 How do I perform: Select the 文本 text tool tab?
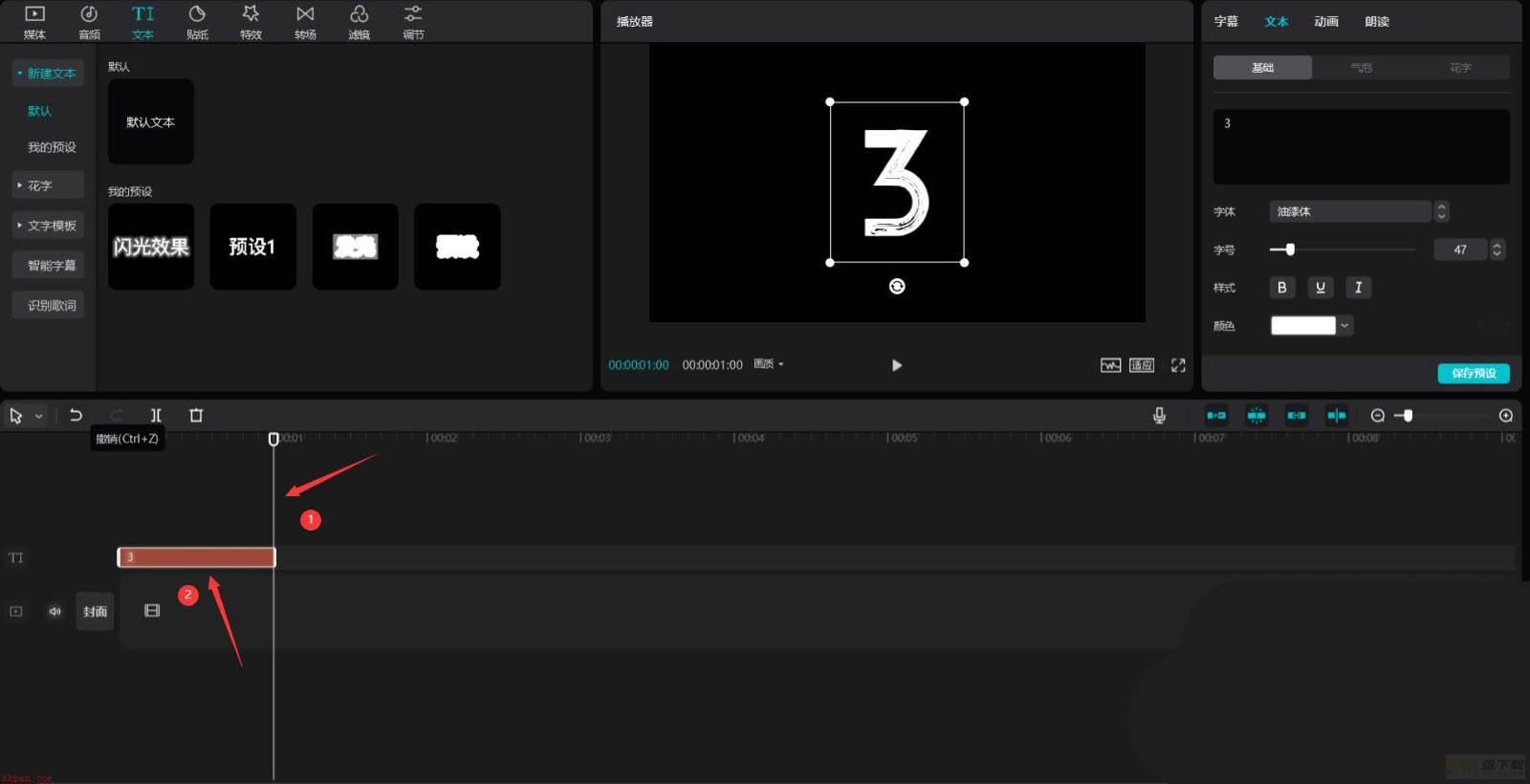142,21
